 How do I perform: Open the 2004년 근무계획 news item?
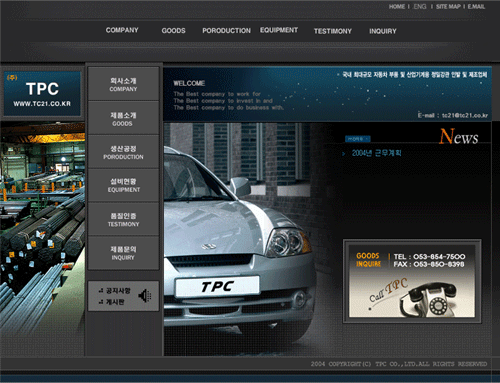(376, 153)
